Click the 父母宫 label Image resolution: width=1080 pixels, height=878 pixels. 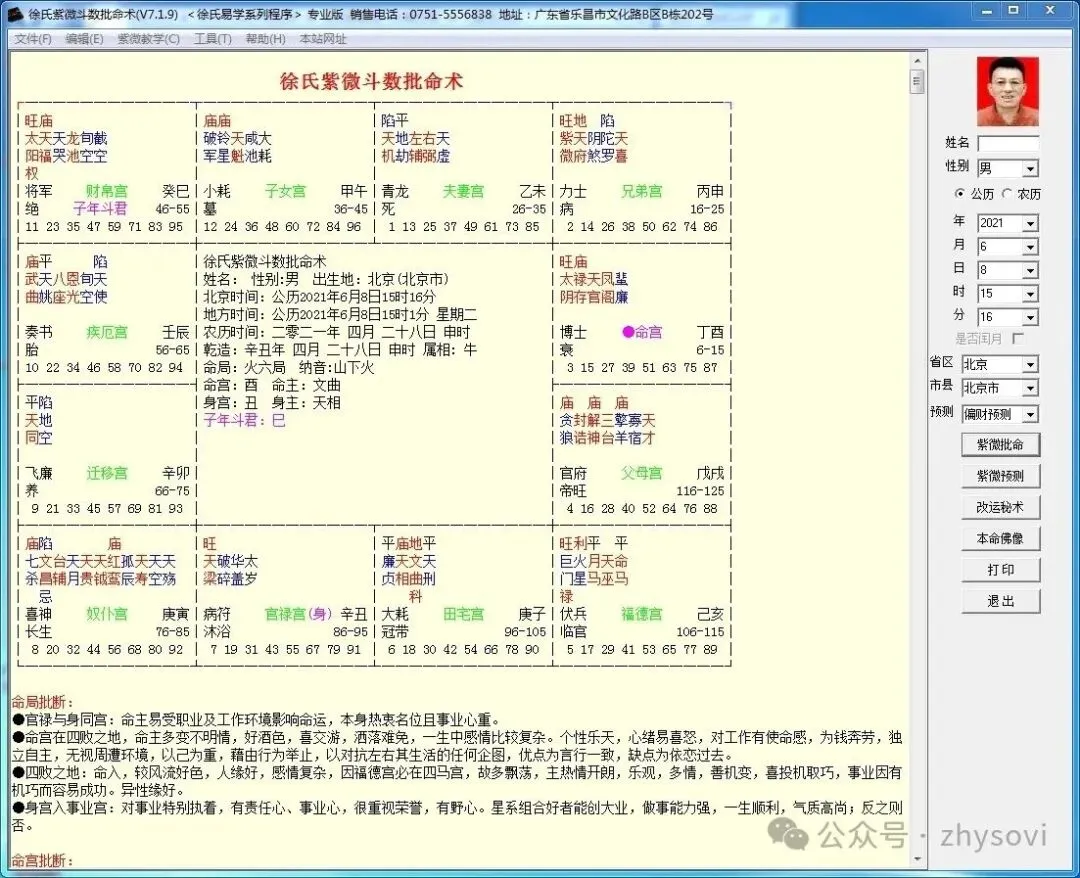click(x=641, y=474)
